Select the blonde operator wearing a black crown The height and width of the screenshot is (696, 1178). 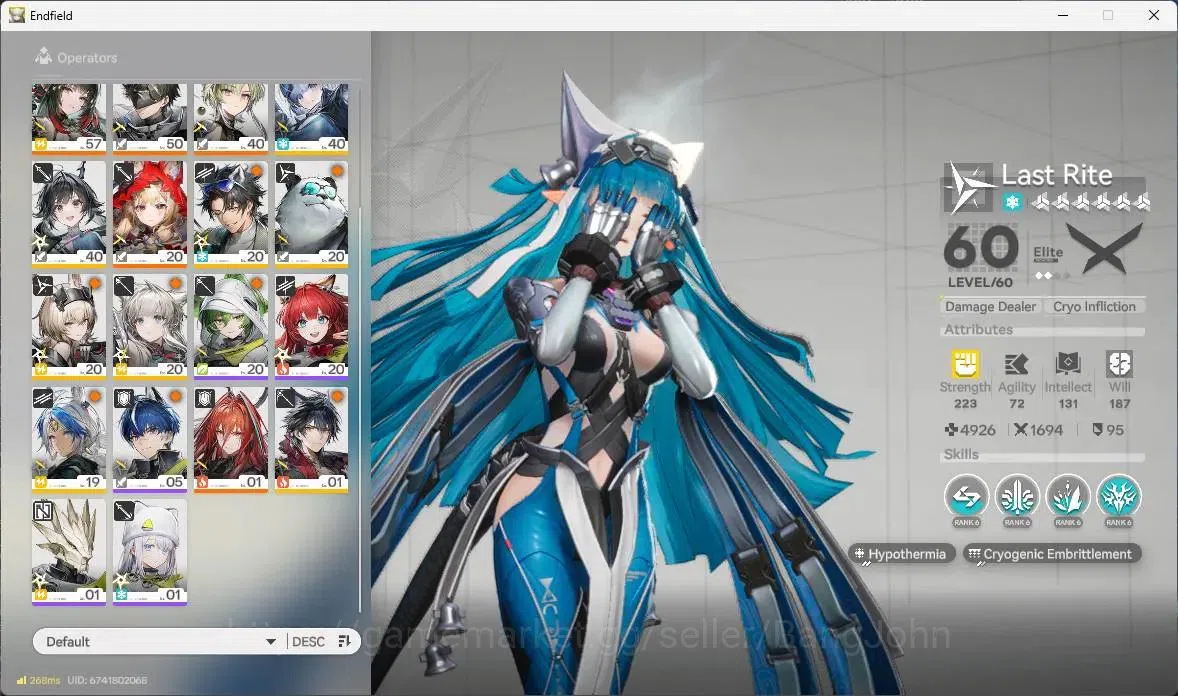point(68,326)
